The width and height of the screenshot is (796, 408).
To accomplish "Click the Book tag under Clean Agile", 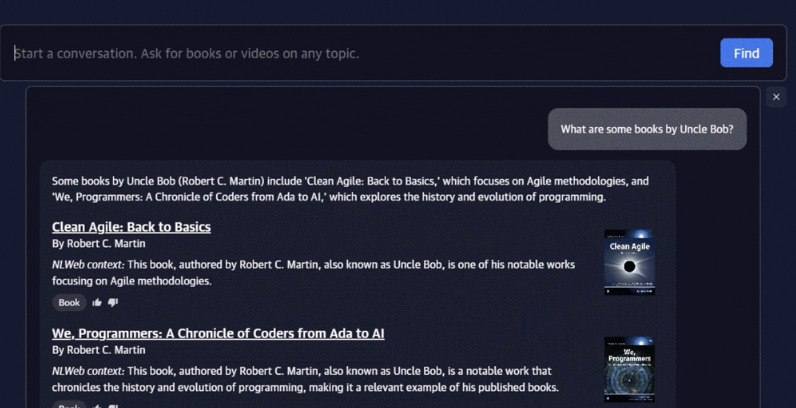I will click(x=69, y=303).
